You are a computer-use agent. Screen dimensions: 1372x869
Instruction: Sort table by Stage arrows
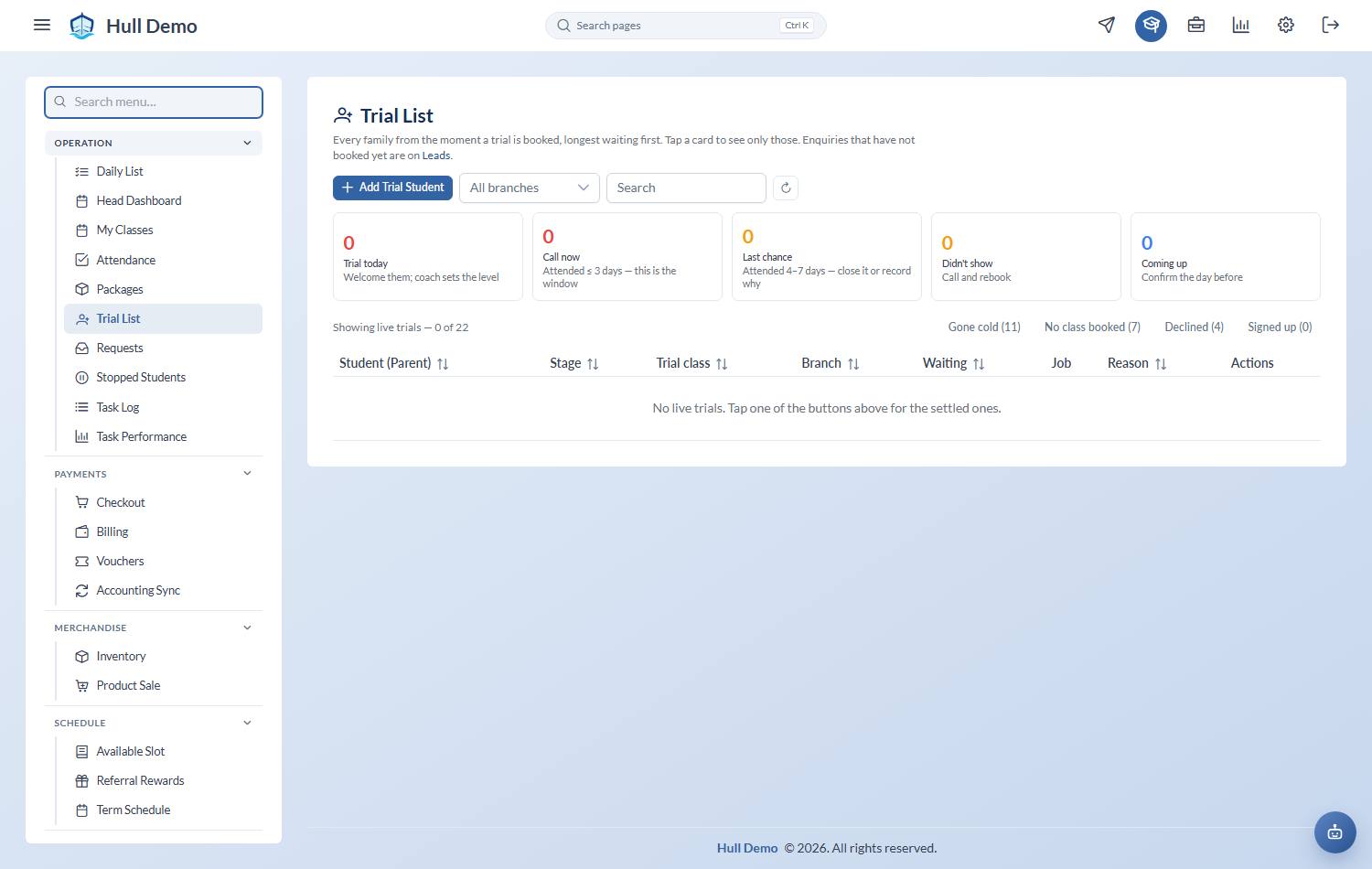coord(593,364)
